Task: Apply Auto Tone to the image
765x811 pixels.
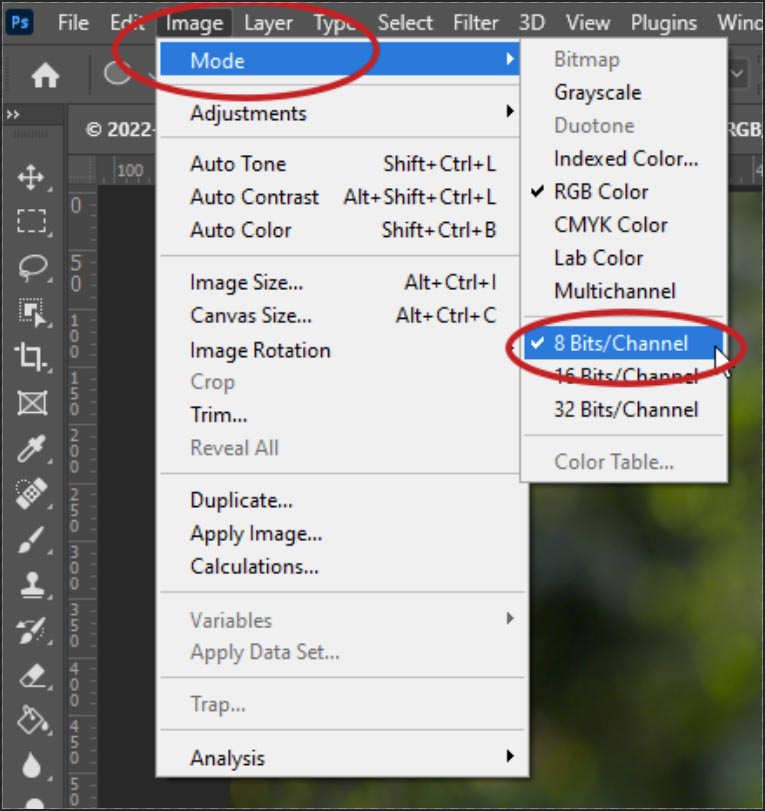Action: (x=236, y=164)
